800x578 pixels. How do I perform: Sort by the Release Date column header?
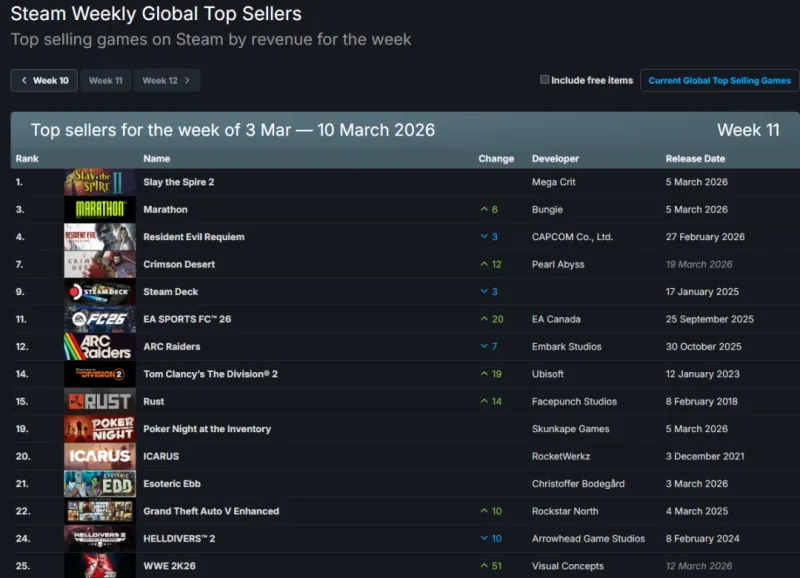click(x=695, y=158)
